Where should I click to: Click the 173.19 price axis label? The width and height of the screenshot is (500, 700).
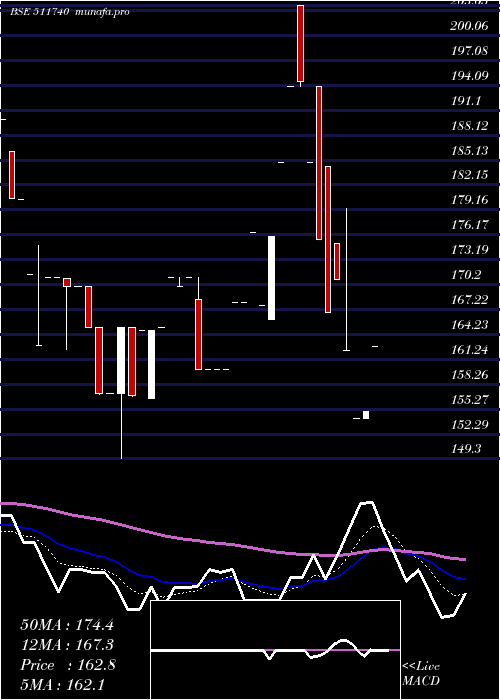click(469, 250)
